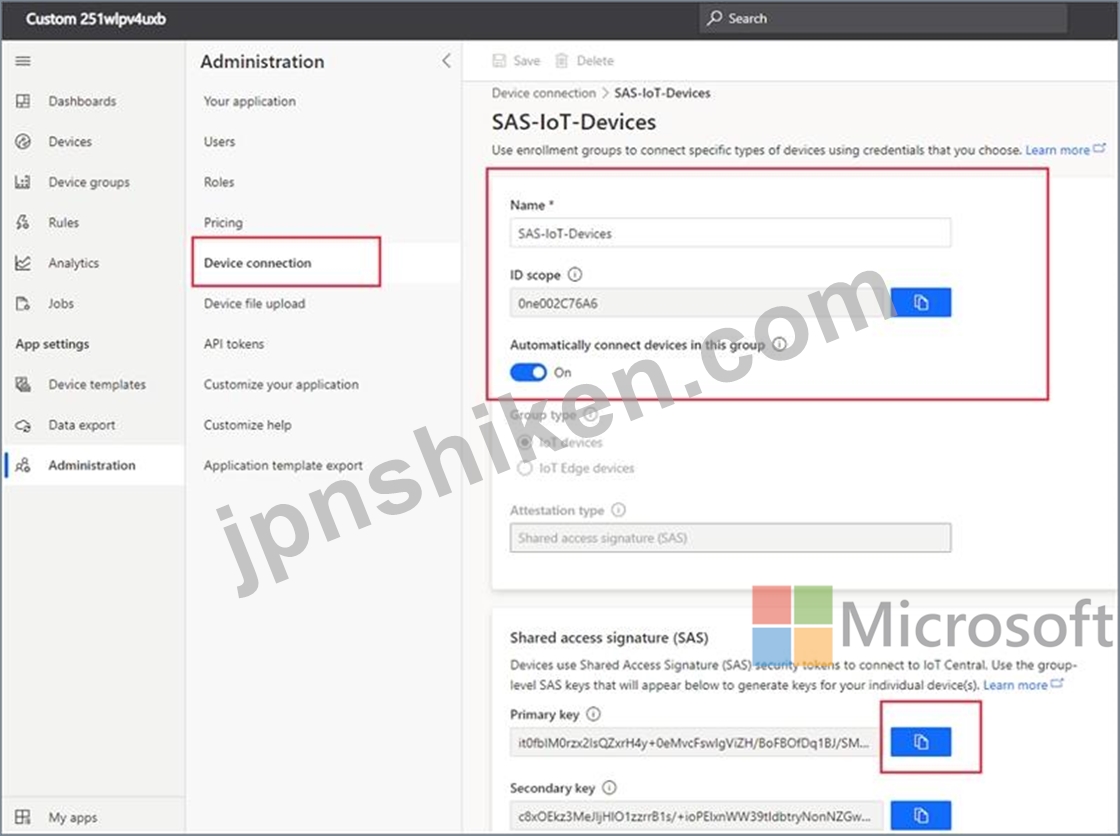Viewport: 1120px width, 836px height.
Task: Click the Dashboards grid icon
Action: 23,101
